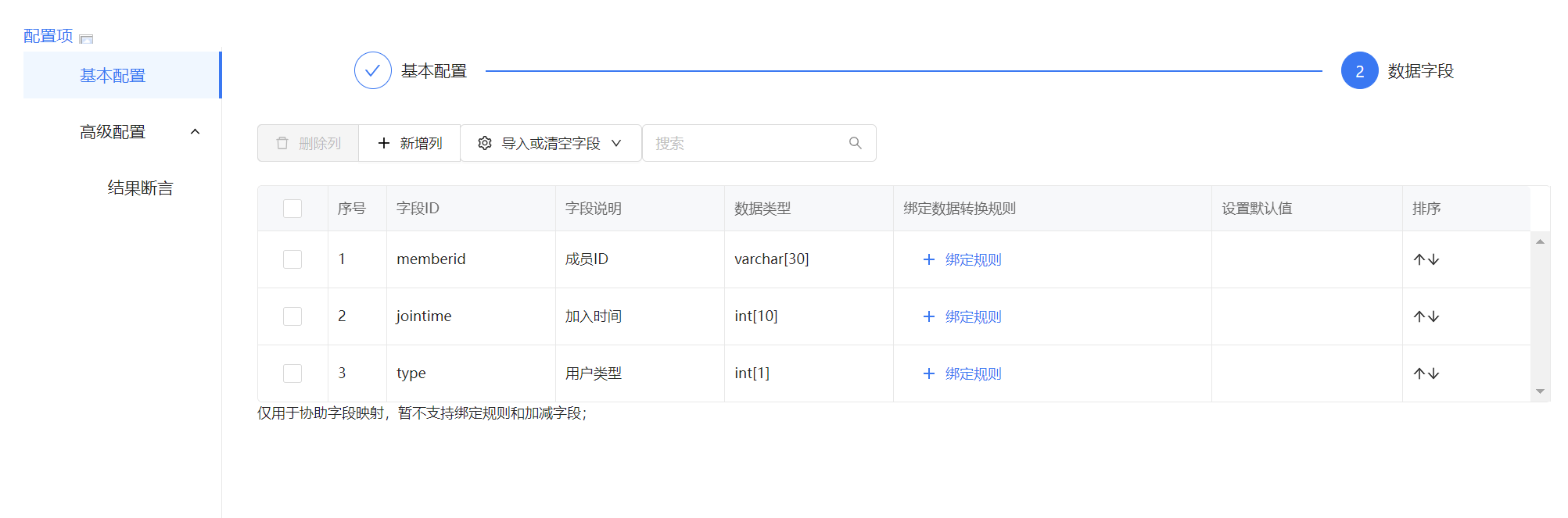The image size is (1568, 518).
Task: Toggle the select-all checkbox in table header
Action: click(x=292, y=209)
